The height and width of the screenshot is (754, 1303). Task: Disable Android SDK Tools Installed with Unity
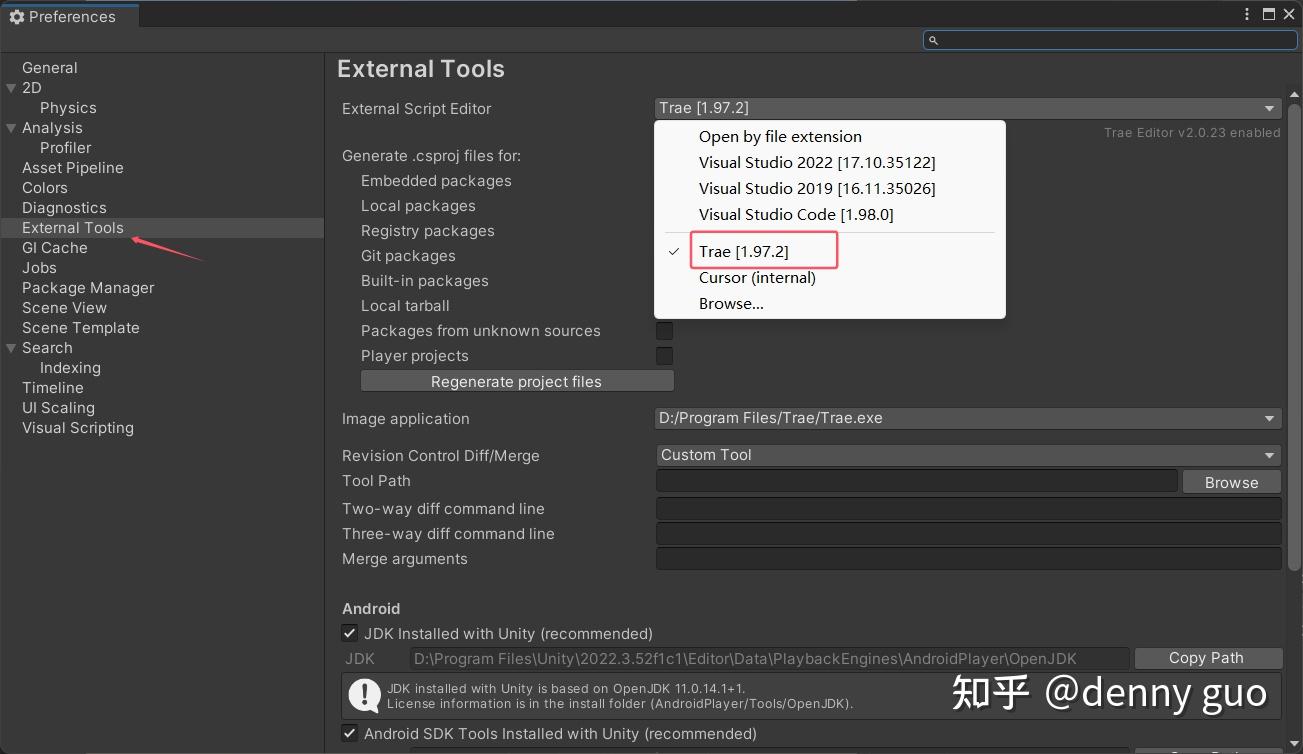pos(350,733)
